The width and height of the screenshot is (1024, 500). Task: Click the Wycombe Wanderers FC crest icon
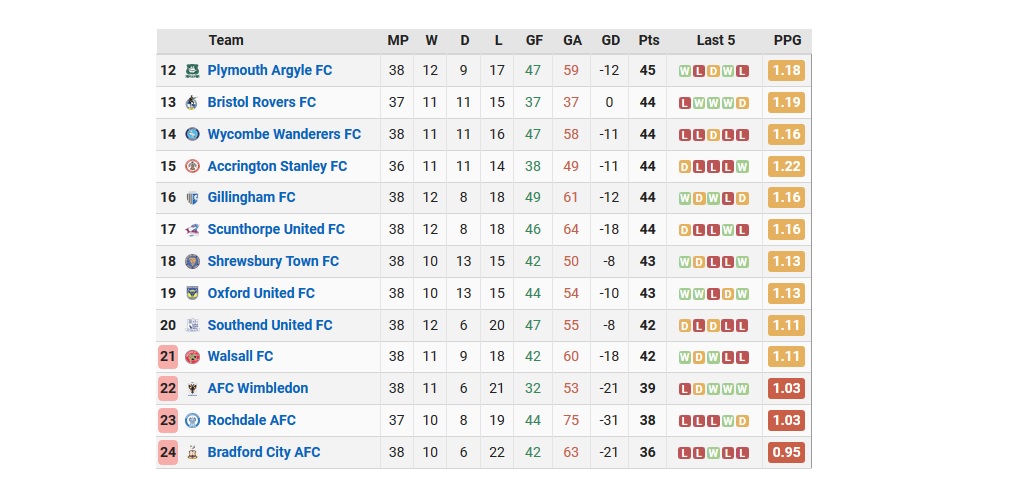pos(192,135)
